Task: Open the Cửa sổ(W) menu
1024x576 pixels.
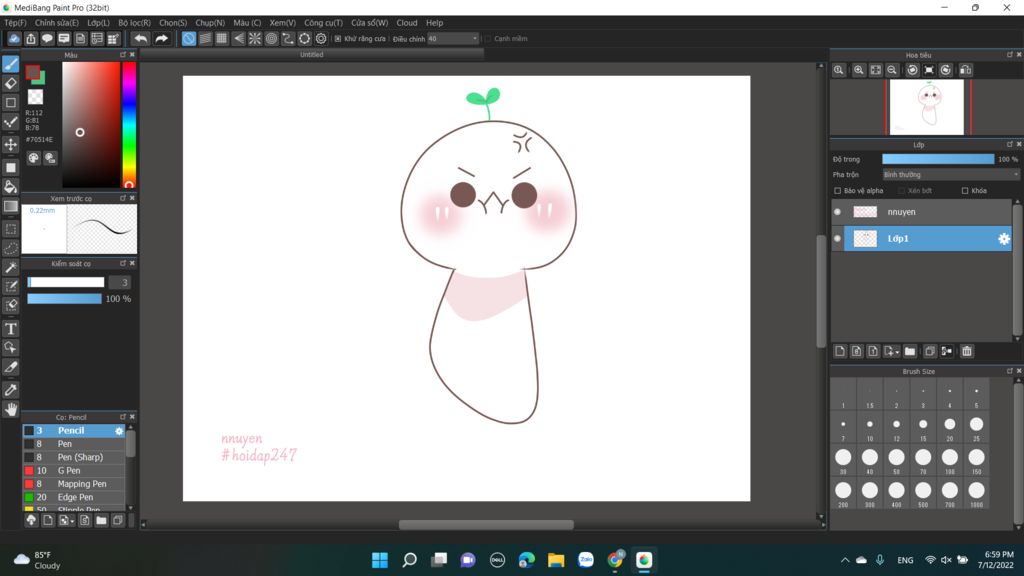Action: point(370,22)
